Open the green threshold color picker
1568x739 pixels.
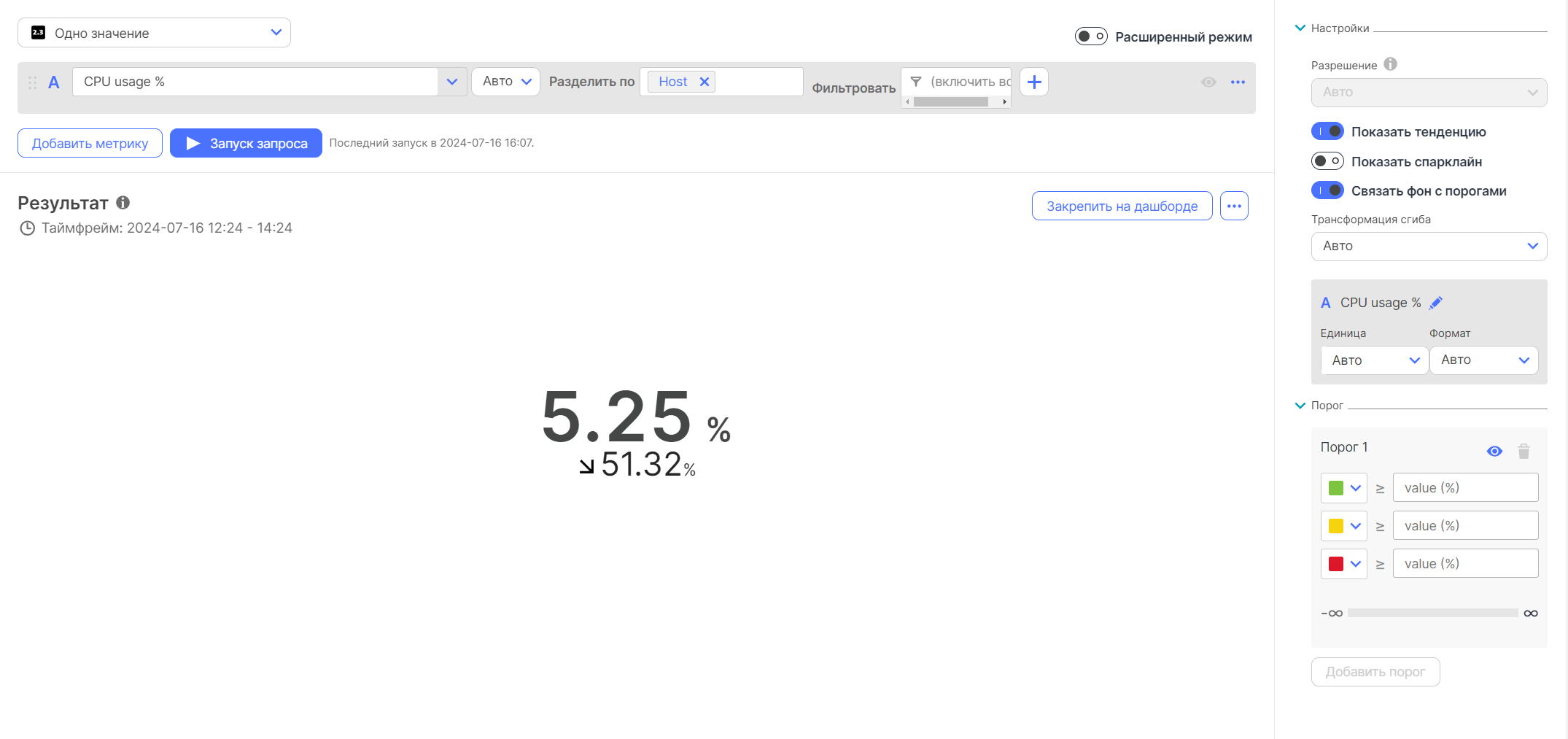click(1343, 488)
